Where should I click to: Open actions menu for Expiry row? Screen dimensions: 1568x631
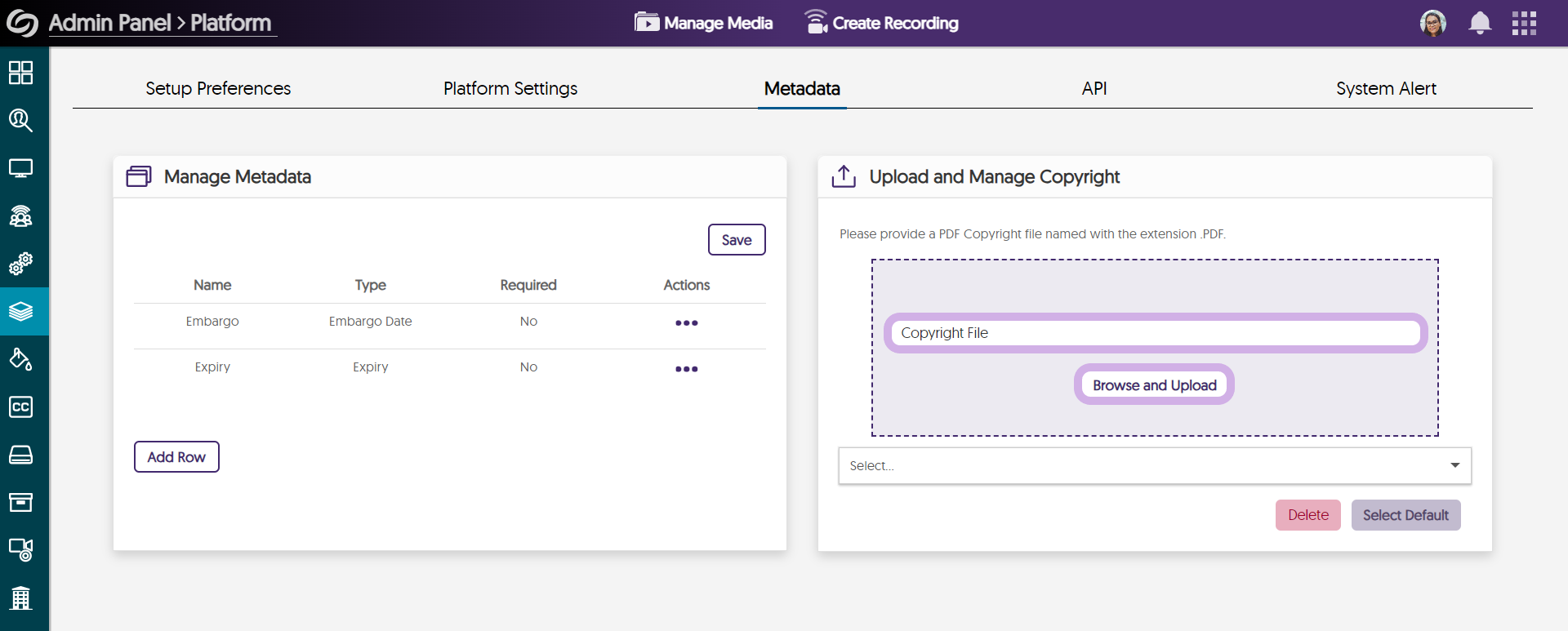click(686, 369)
